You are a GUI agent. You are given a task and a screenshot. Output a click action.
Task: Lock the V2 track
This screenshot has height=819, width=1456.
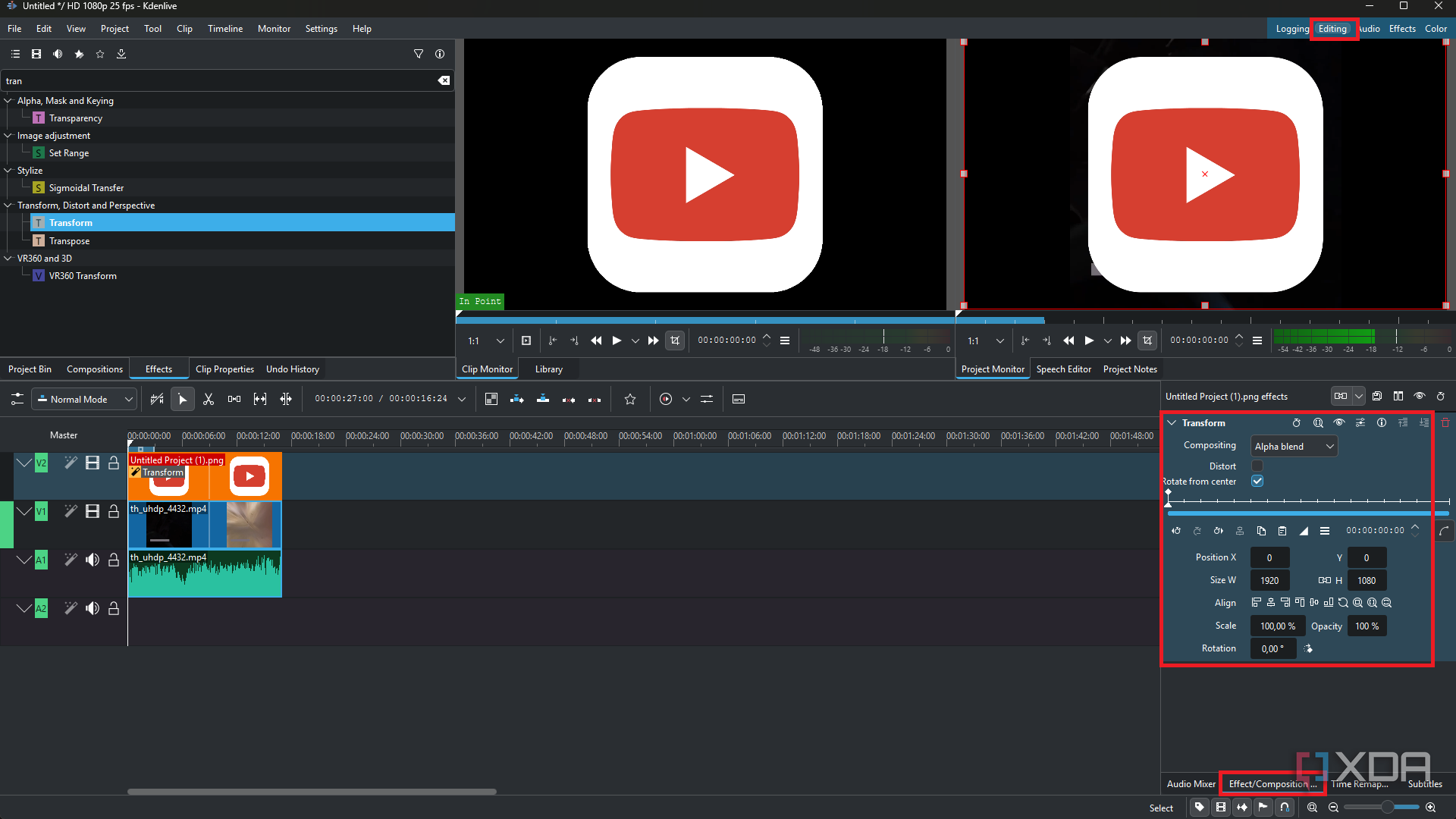(x=114, y=463)
